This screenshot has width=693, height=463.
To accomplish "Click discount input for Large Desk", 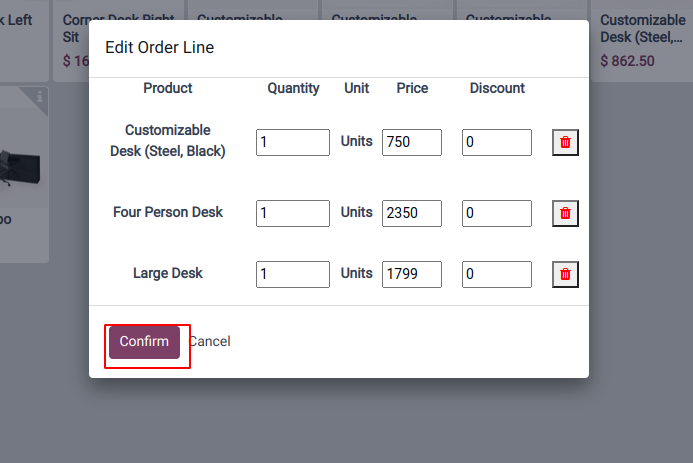I will [x=496, y=274].
